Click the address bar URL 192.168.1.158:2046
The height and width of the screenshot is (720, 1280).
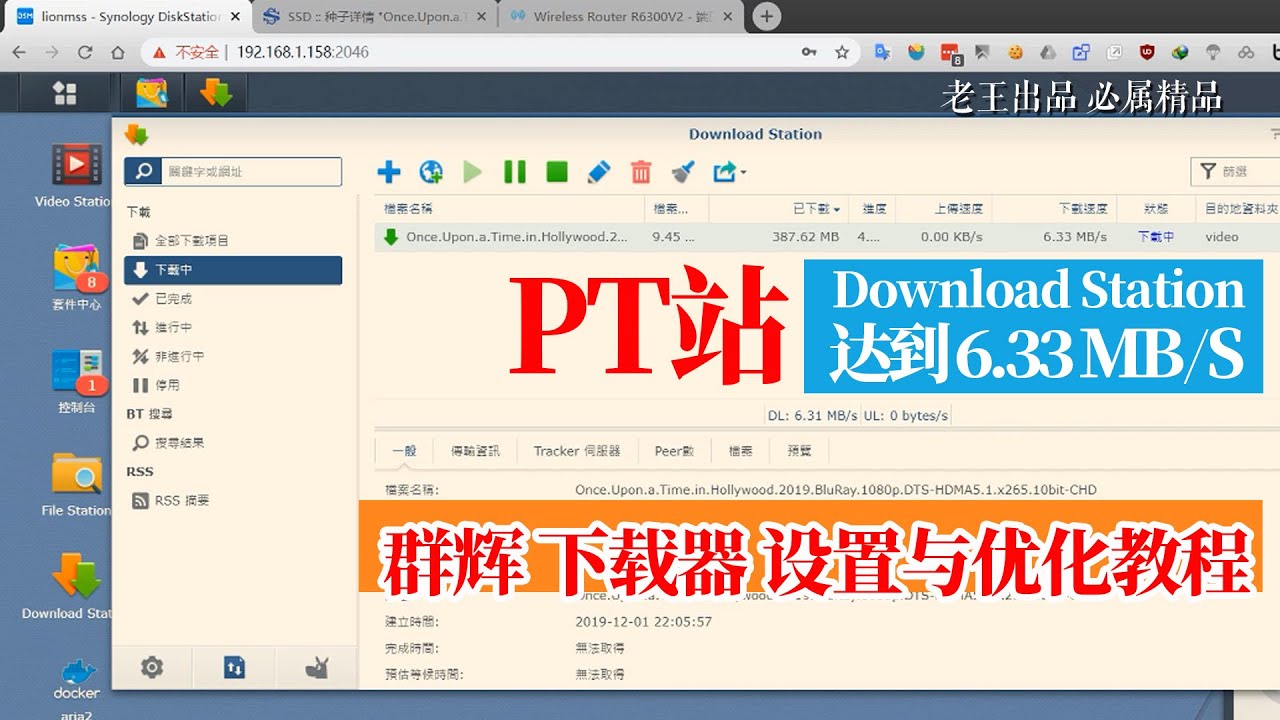click(x=303, y=52)
